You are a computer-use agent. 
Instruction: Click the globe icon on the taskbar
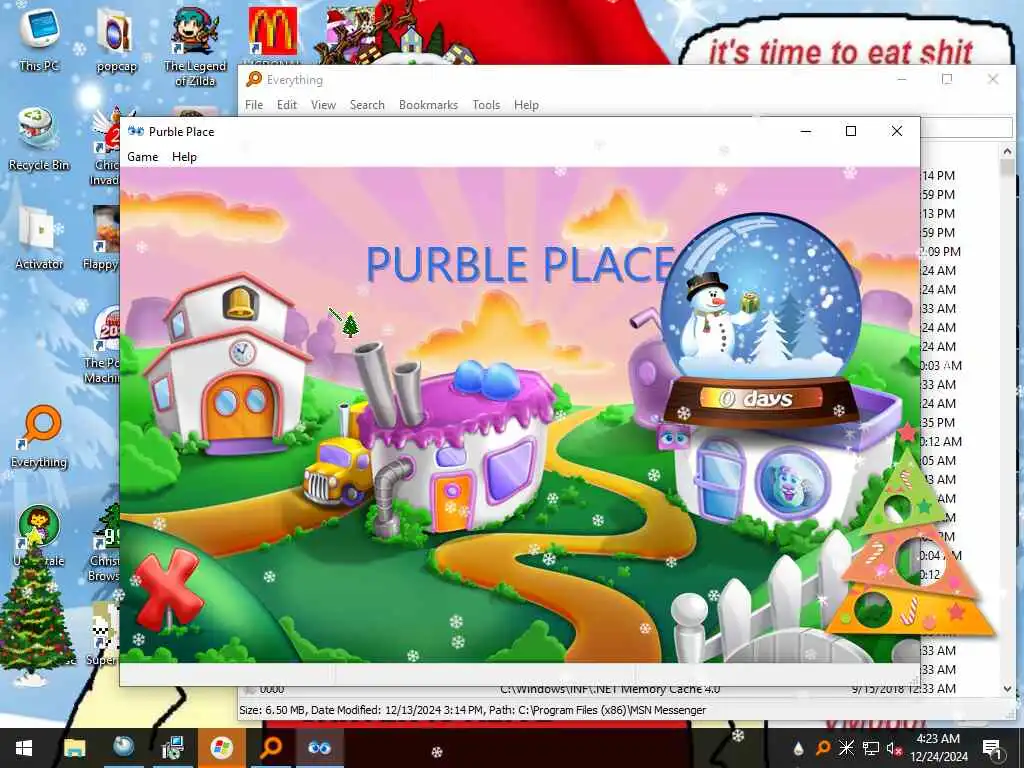tap(123, 748)
